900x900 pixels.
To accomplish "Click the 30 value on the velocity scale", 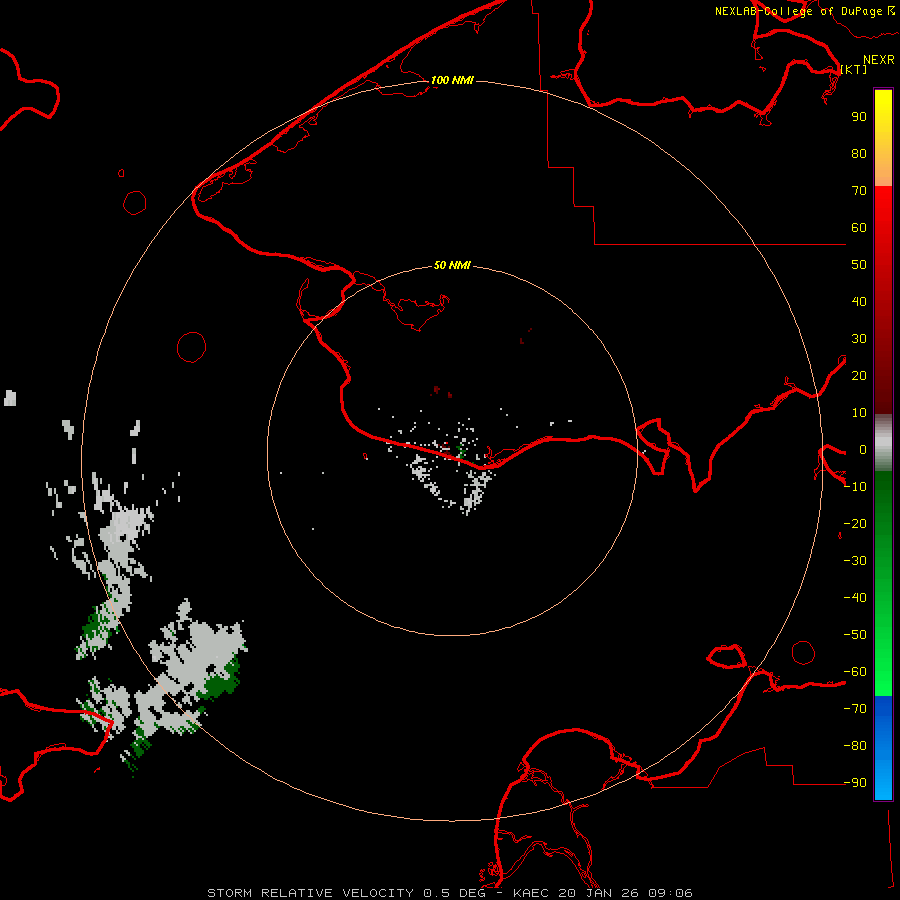I will (859, 339).
